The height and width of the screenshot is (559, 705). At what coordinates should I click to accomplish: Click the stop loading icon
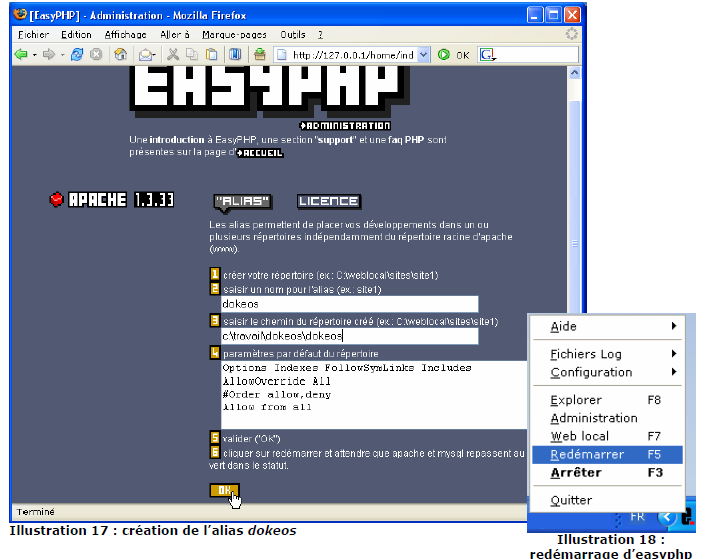pos(96,54)
